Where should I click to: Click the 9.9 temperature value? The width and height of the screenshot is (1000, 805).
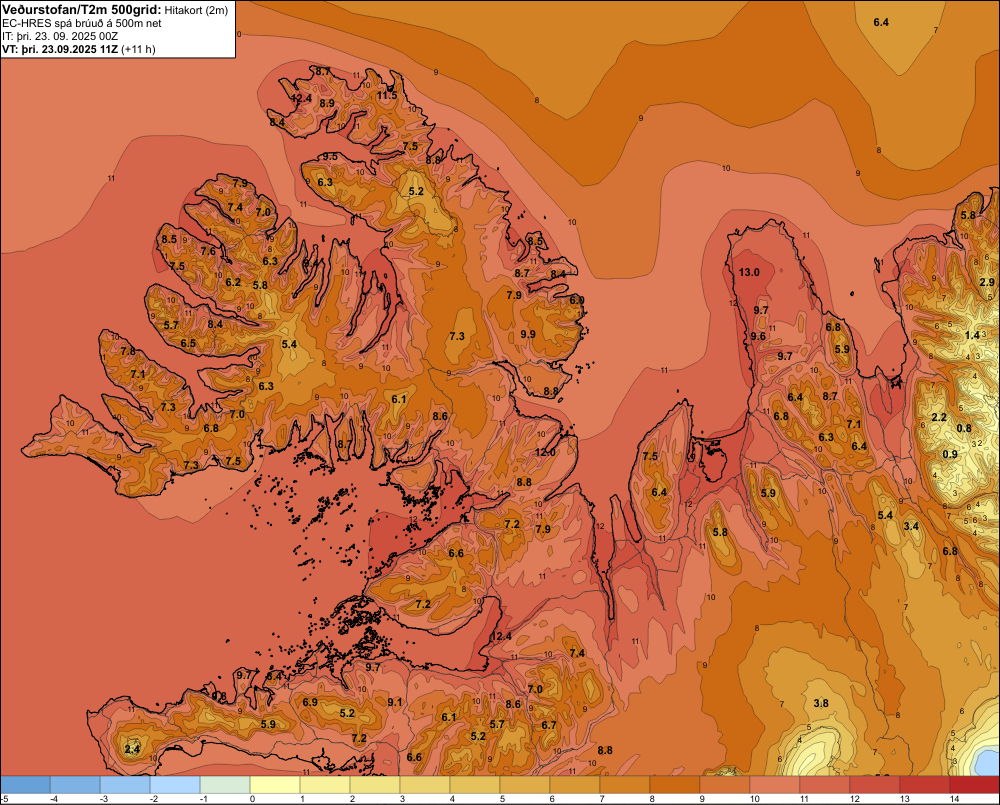(x=528, y=334)
